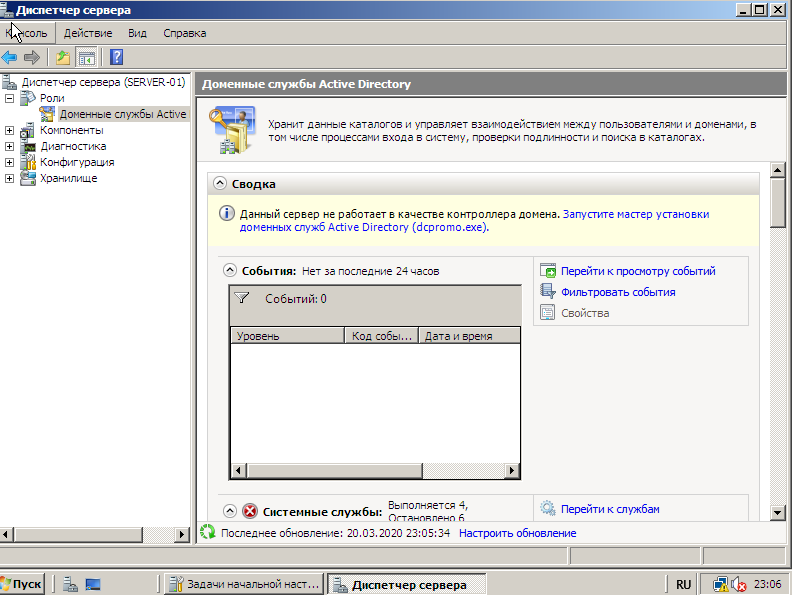The width and height of the screenshot is (792, 595).
Task: Select Диспетчер сервера (SERVER-01) root node
Action: click(x=103, y=82)
